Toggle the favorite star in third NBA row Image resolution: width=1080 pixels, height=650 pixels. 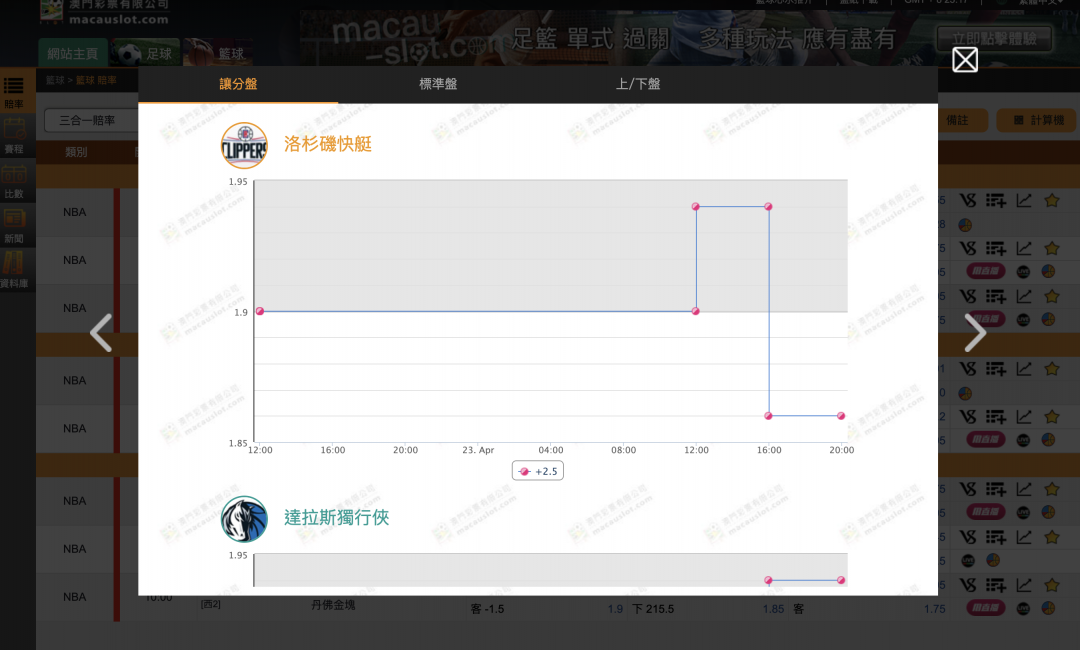1052,296
